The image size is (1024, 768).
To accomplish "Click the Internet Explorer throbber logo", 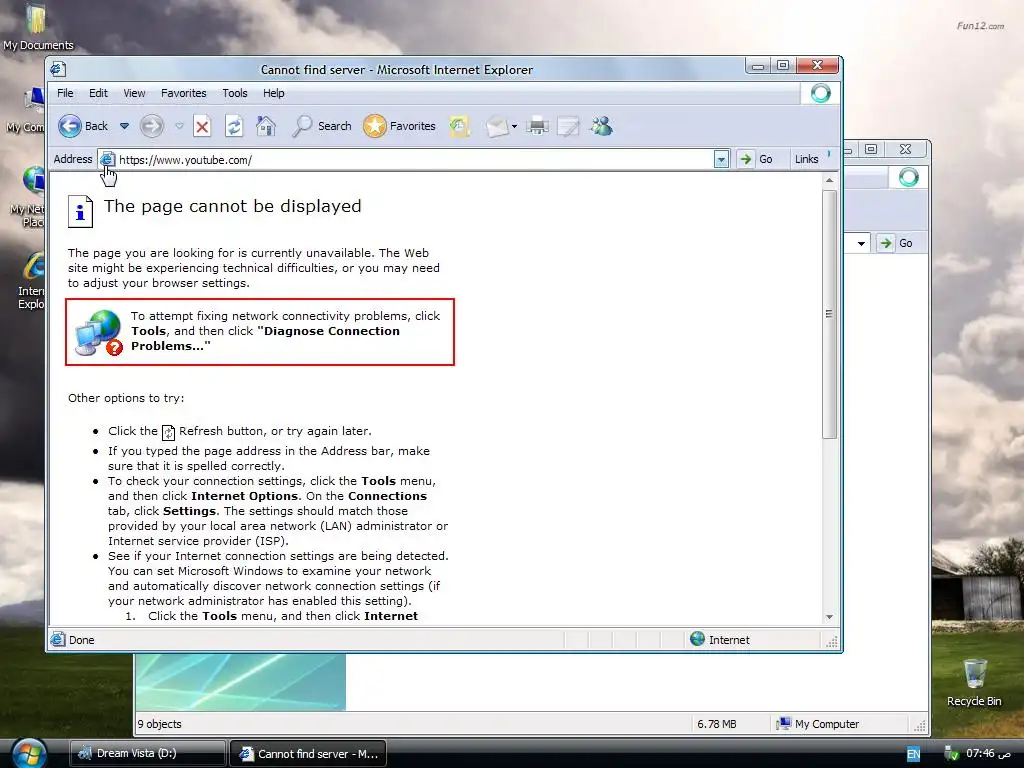I will [820, 93].
